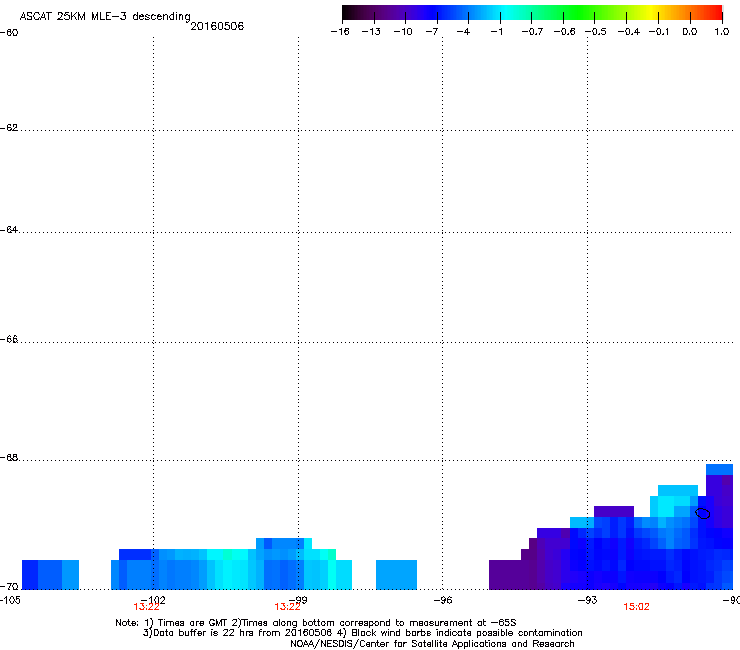The image size is (740, 650).
Task: Click the red 13:22 time under -102
Action: pyautogui.click(x=146, y=607)
